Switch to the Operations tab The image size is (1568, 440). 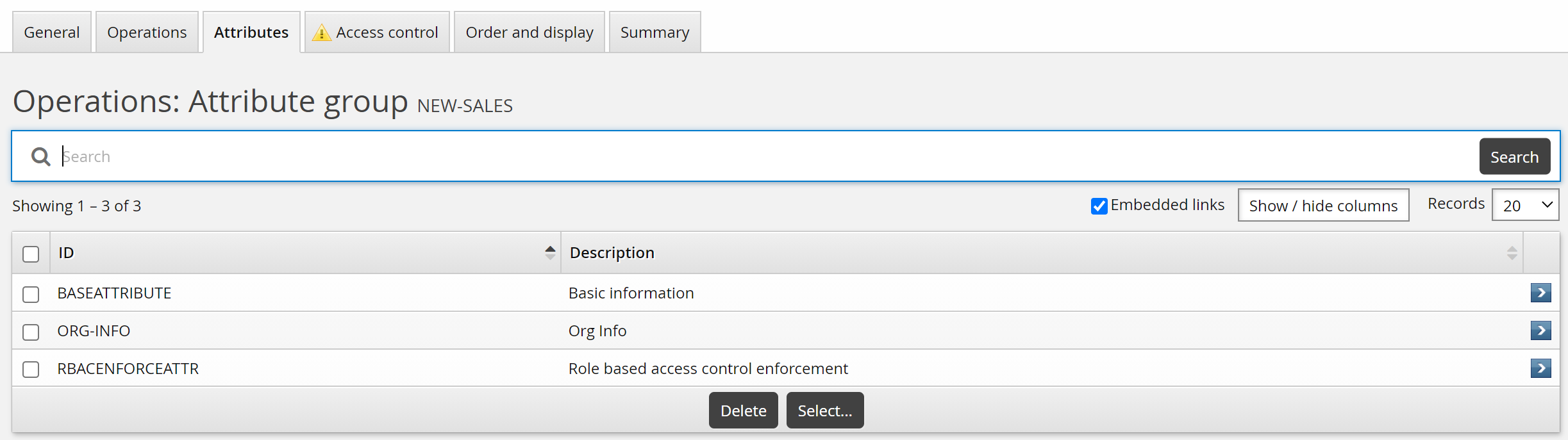click(147, 33)
